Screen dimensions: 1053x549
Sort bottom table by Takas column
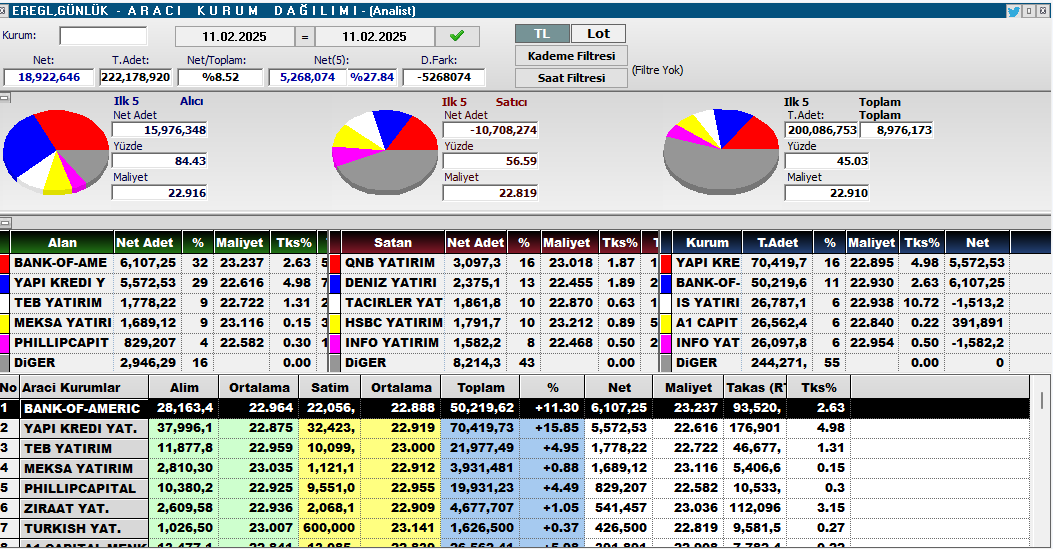pyautogui.click(x=755, y=387)
